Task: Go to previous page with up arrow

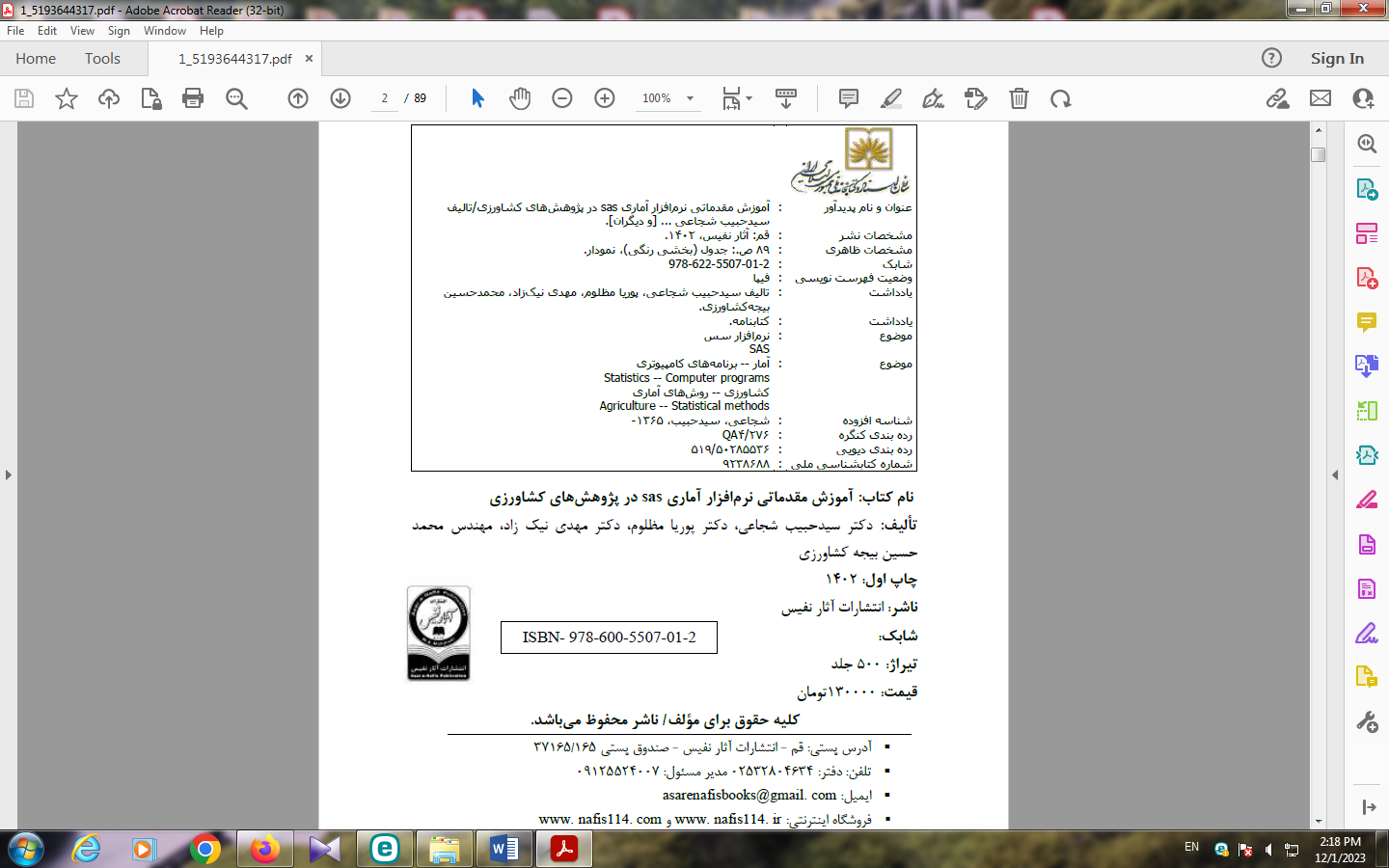Action: pyautogui.click(x=298, y=98)
